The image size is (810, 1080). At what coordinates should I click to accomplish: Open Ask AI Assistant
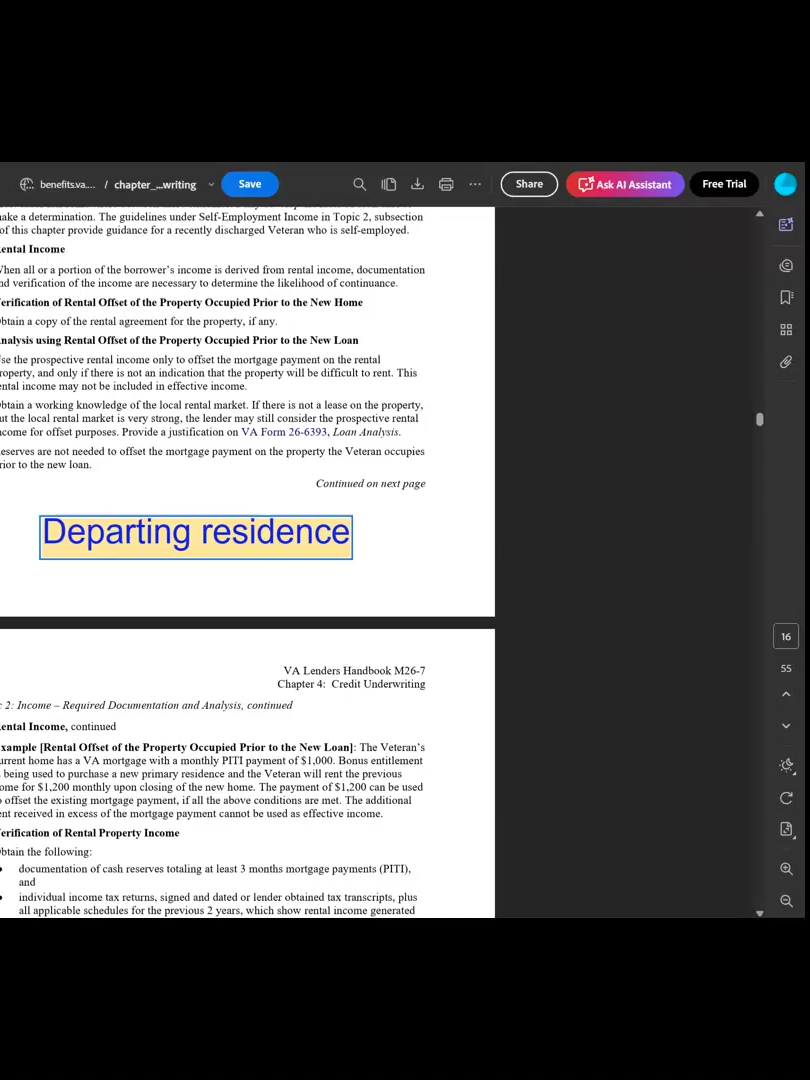pyautogui.click(x=625, y=184)
